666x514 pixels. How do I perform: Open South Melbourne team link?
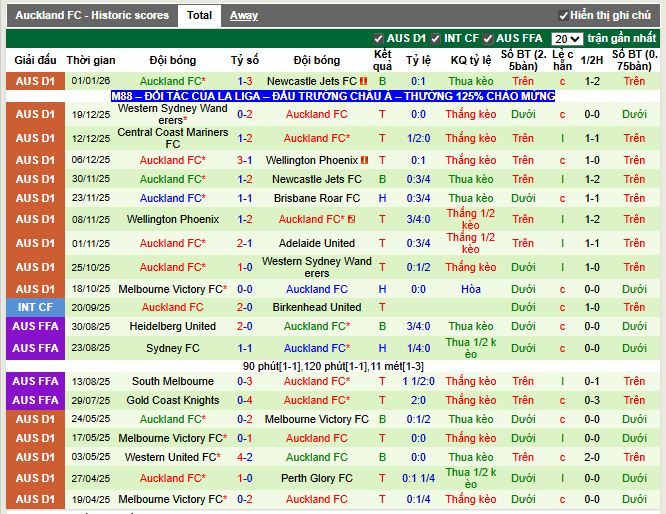point(172,381)
